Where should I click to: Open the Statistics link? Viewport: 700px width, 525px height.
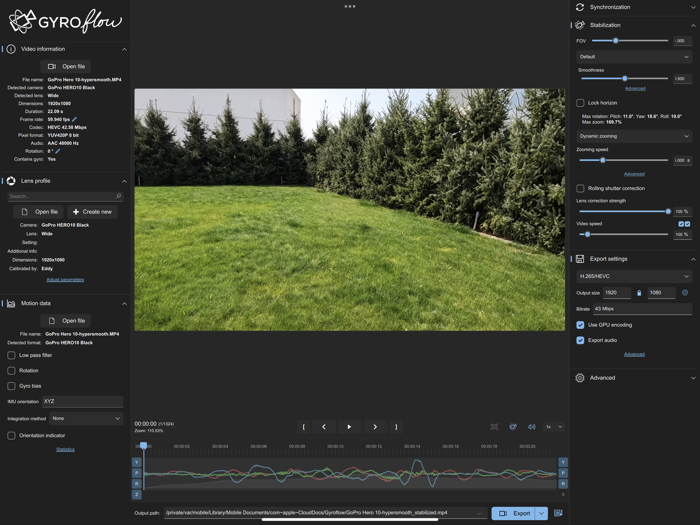(x=65, y=449)
